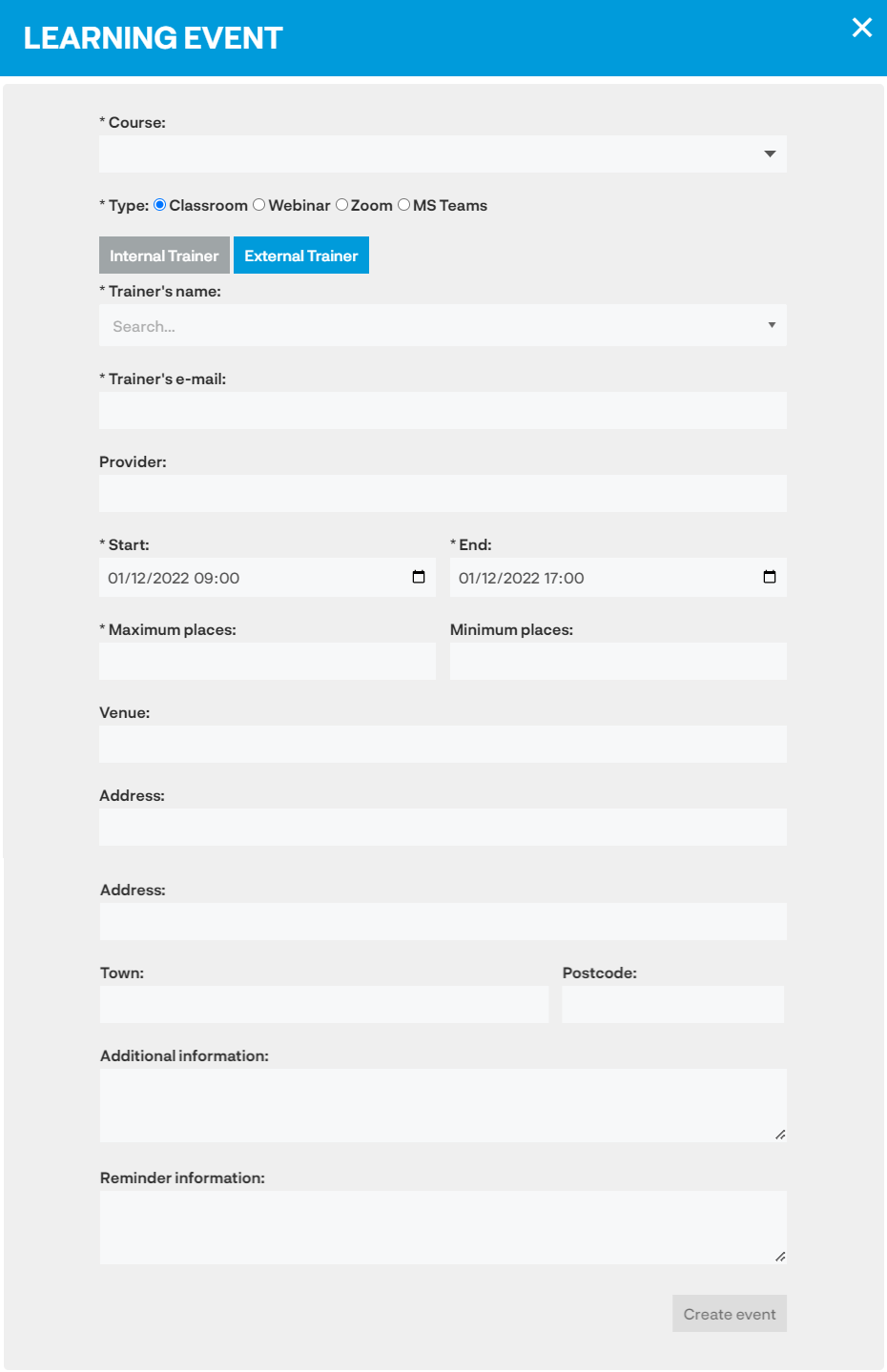Expand the Course dropdown arrow
887x1372 pixels.
[770, 154]
